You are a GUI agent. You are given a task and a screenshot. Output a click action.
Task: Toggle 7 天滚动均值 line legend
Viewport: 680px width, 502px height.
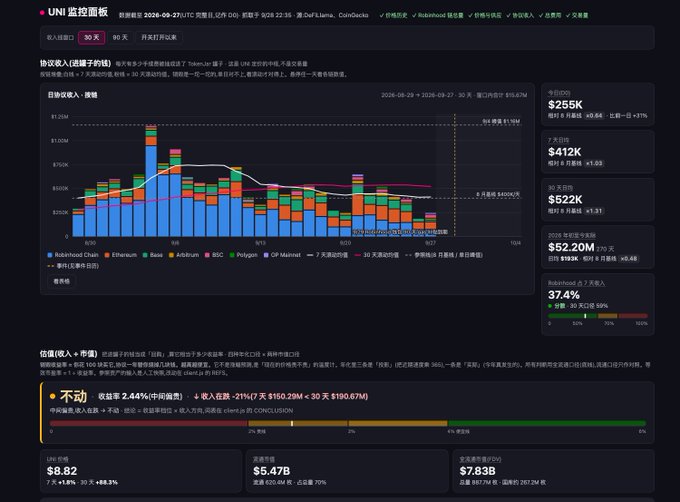[327, 255]
